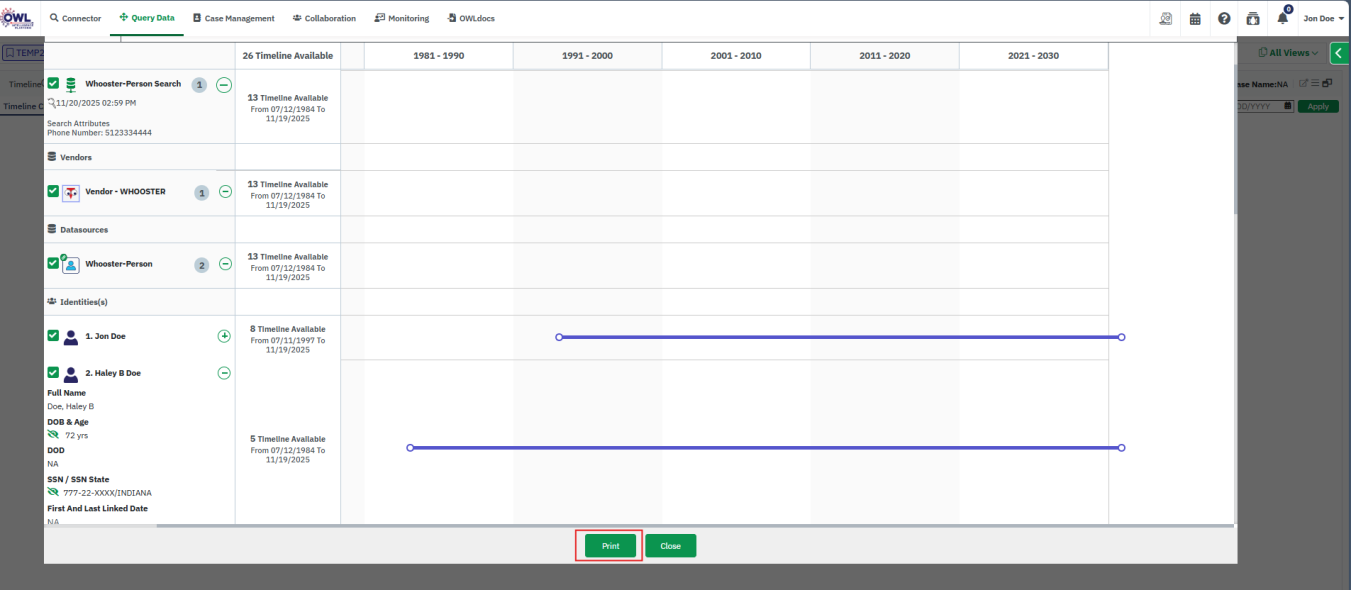Open the notifications bell icon

1282,19
